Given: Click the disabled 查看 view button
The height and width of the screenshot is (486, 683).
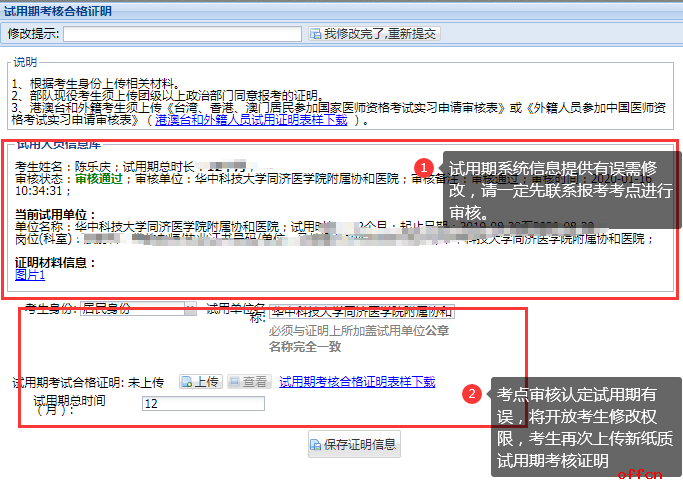Looking at the screenshot, I should [x=248, y=382].
